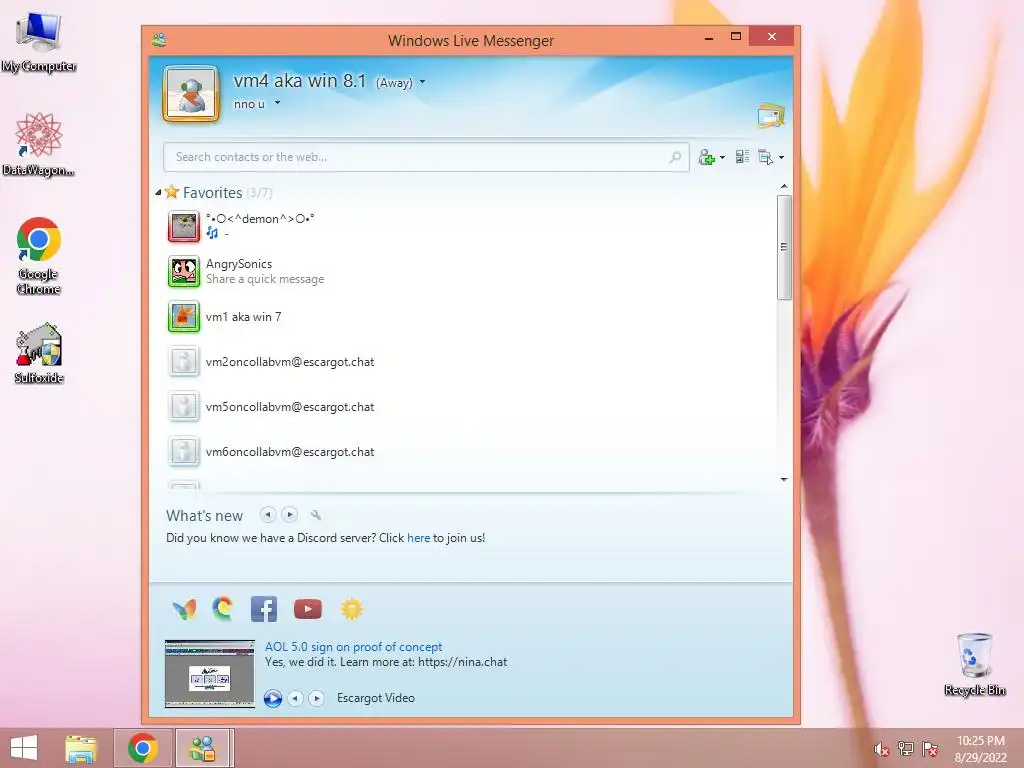The image size is (1024, 768).
Task: Select the Sulfoxide desktop icon
Action: [x=39, y=353]
